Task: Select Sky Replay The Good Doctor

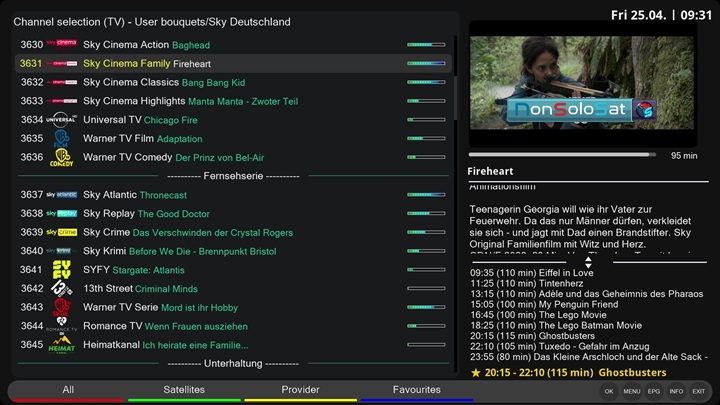Action: point(233,214)
